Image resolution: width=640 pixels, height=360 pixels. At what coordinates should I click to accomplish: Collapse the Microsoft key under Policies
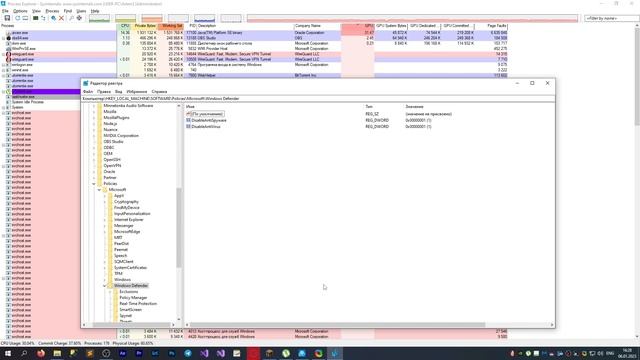99,190
